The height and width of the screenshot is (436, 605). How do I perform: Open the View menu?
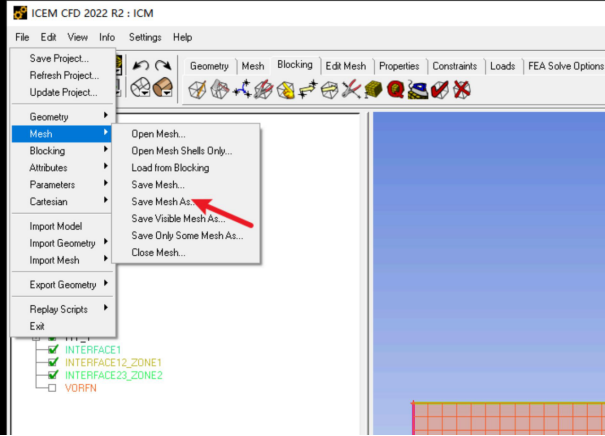tap(78, 37)
